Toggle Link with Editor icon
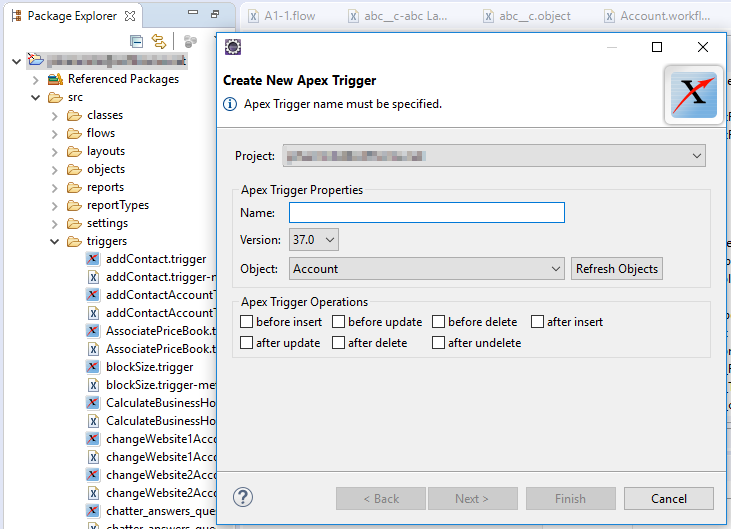731x529 pixels. 159,42
